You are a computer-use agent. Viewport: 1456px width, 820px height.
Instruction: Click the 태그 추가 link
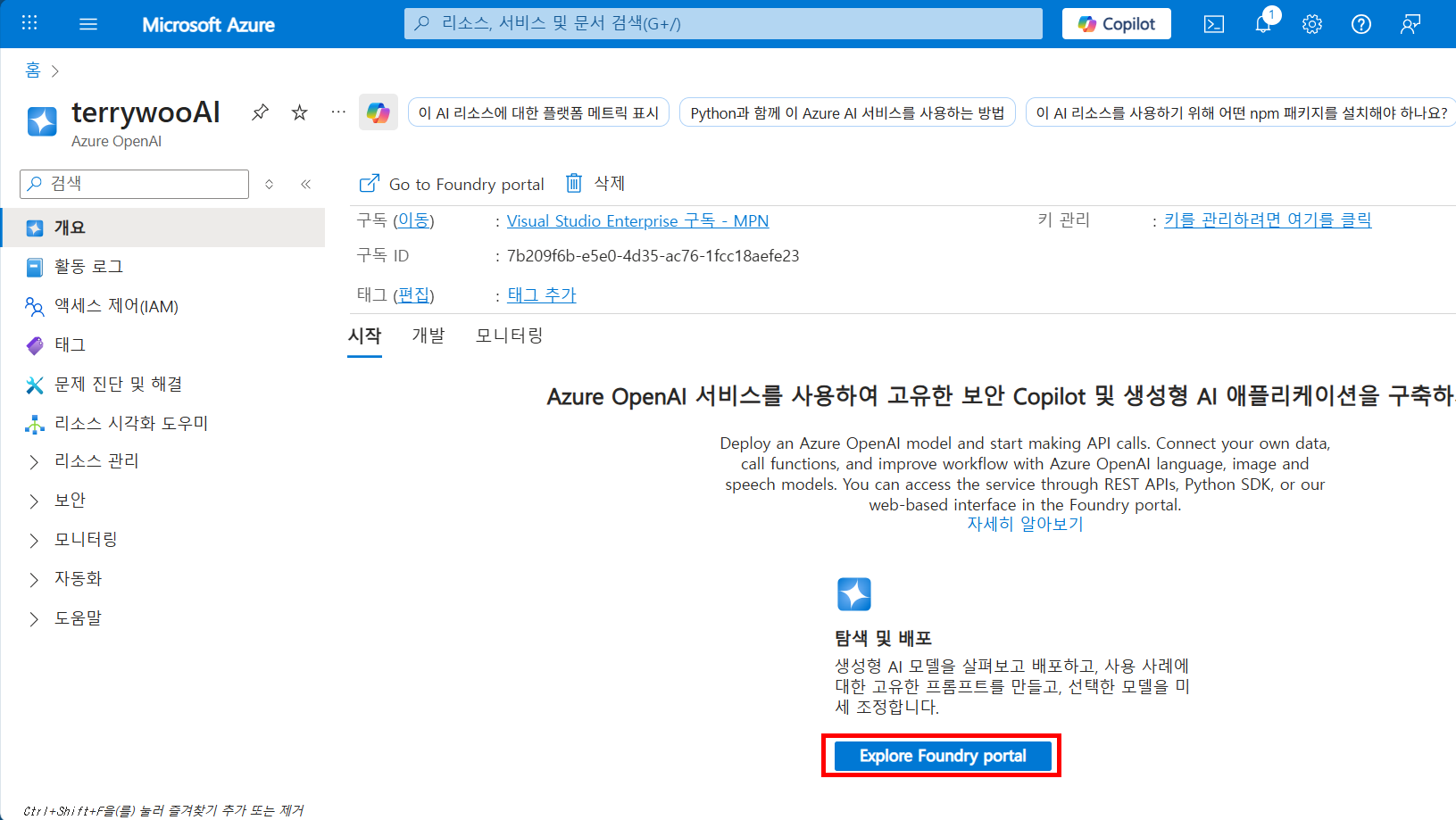click(x=542, y=295)
